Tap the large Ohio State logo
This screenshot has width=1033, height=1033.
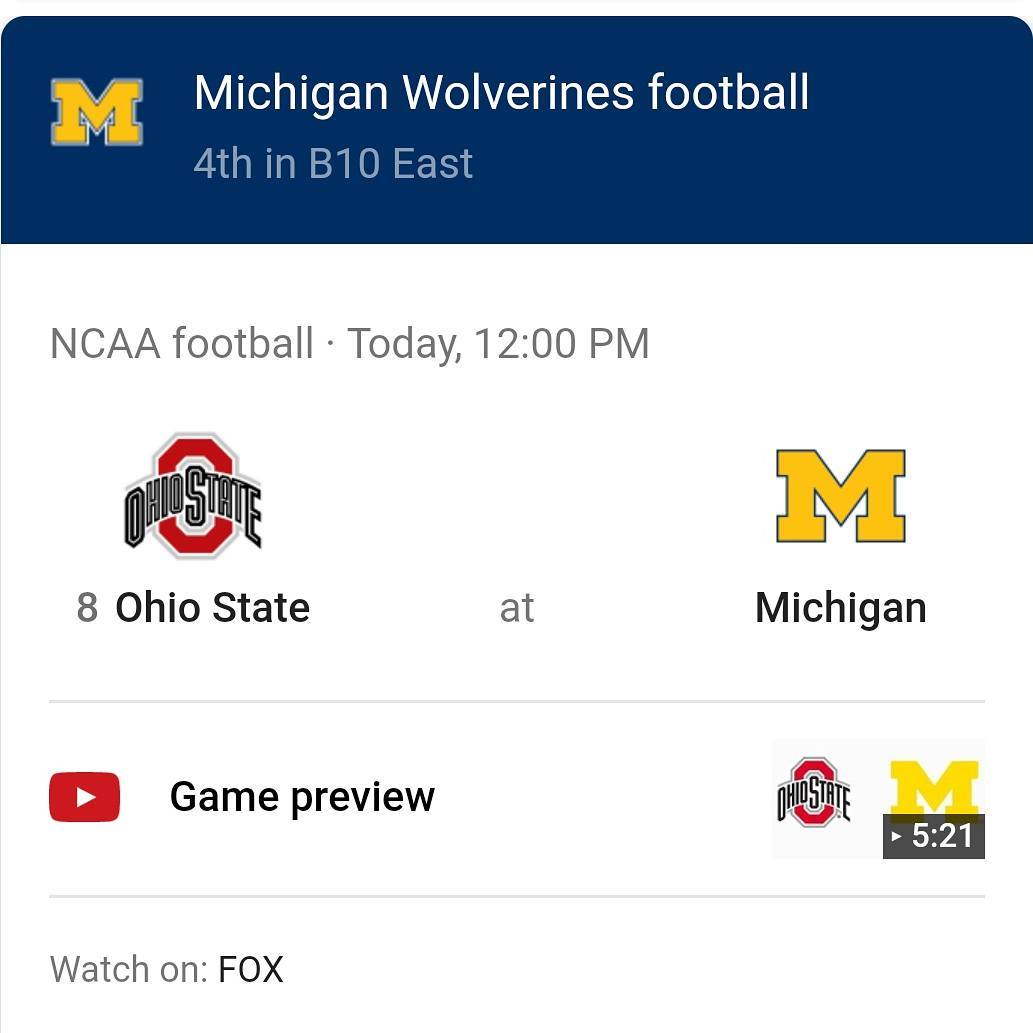click(x=192, y=496)
